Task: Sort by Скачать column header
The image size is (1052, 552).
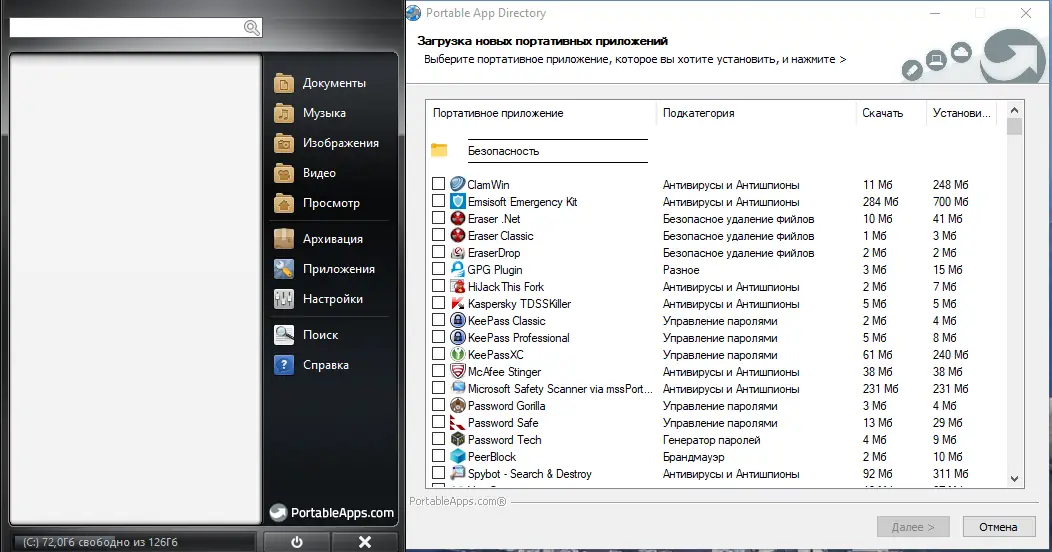Action: click(891, 113)
